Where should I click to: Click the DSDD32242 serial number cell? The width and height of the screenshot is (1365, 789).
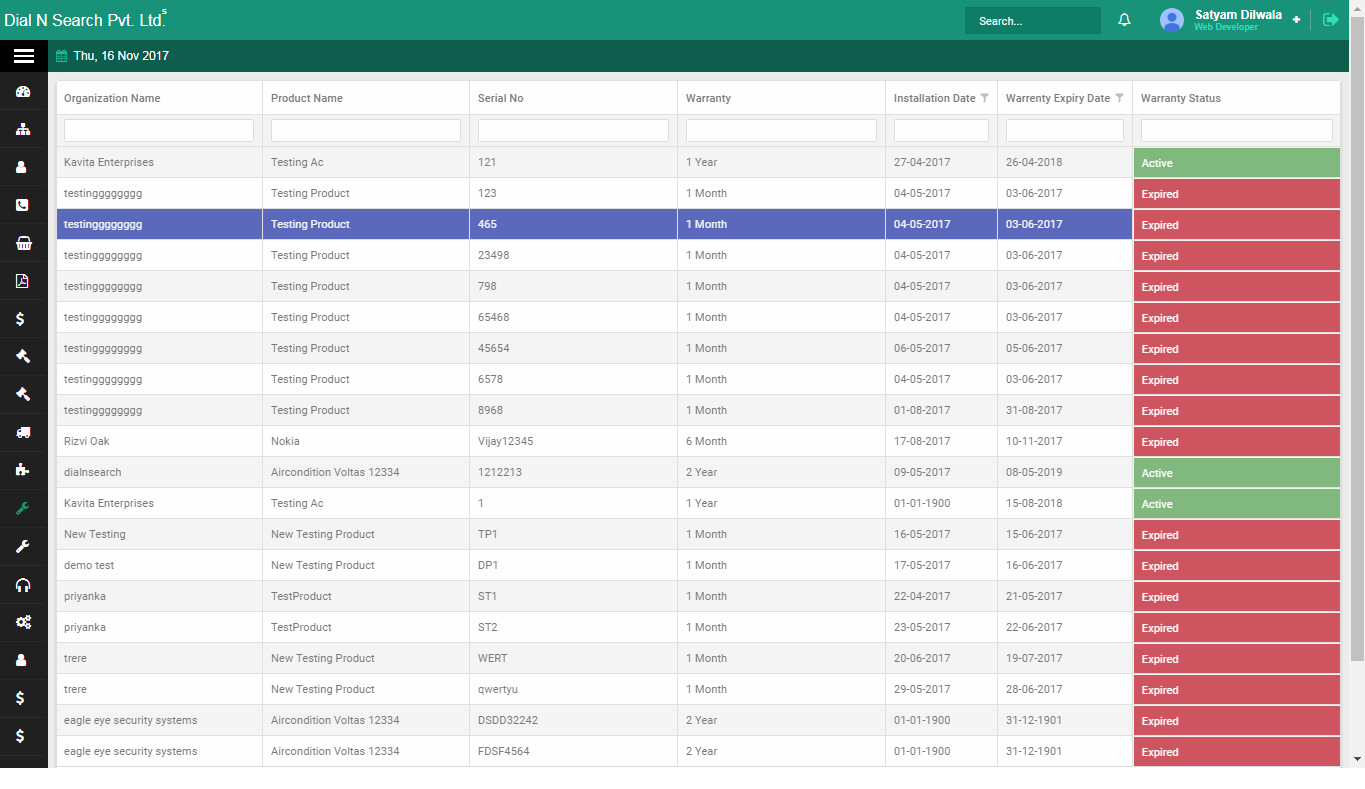[x=573, y=720]
